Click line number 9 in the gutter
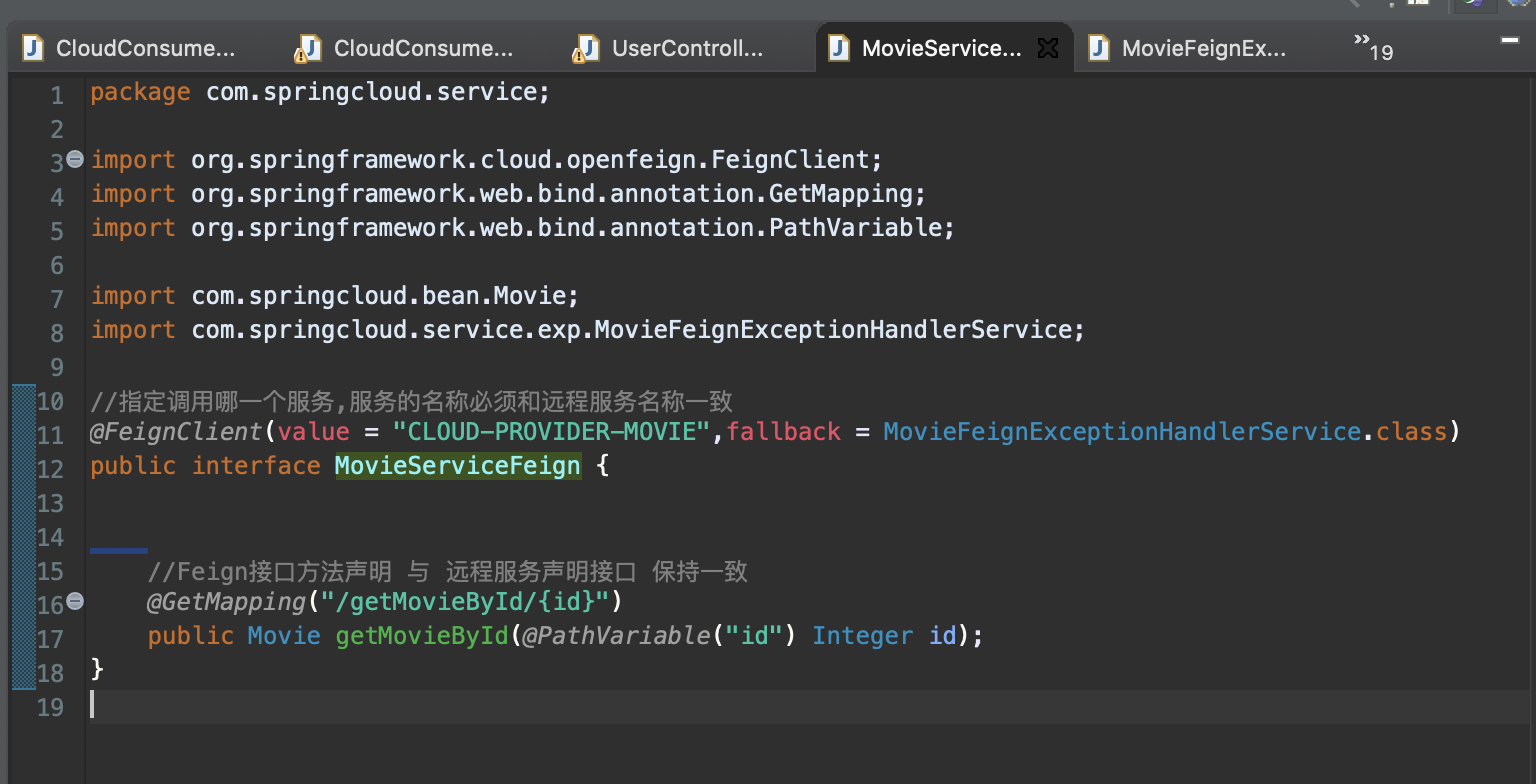This screenshot has width=1536, height=784. [x=57, y=367]
